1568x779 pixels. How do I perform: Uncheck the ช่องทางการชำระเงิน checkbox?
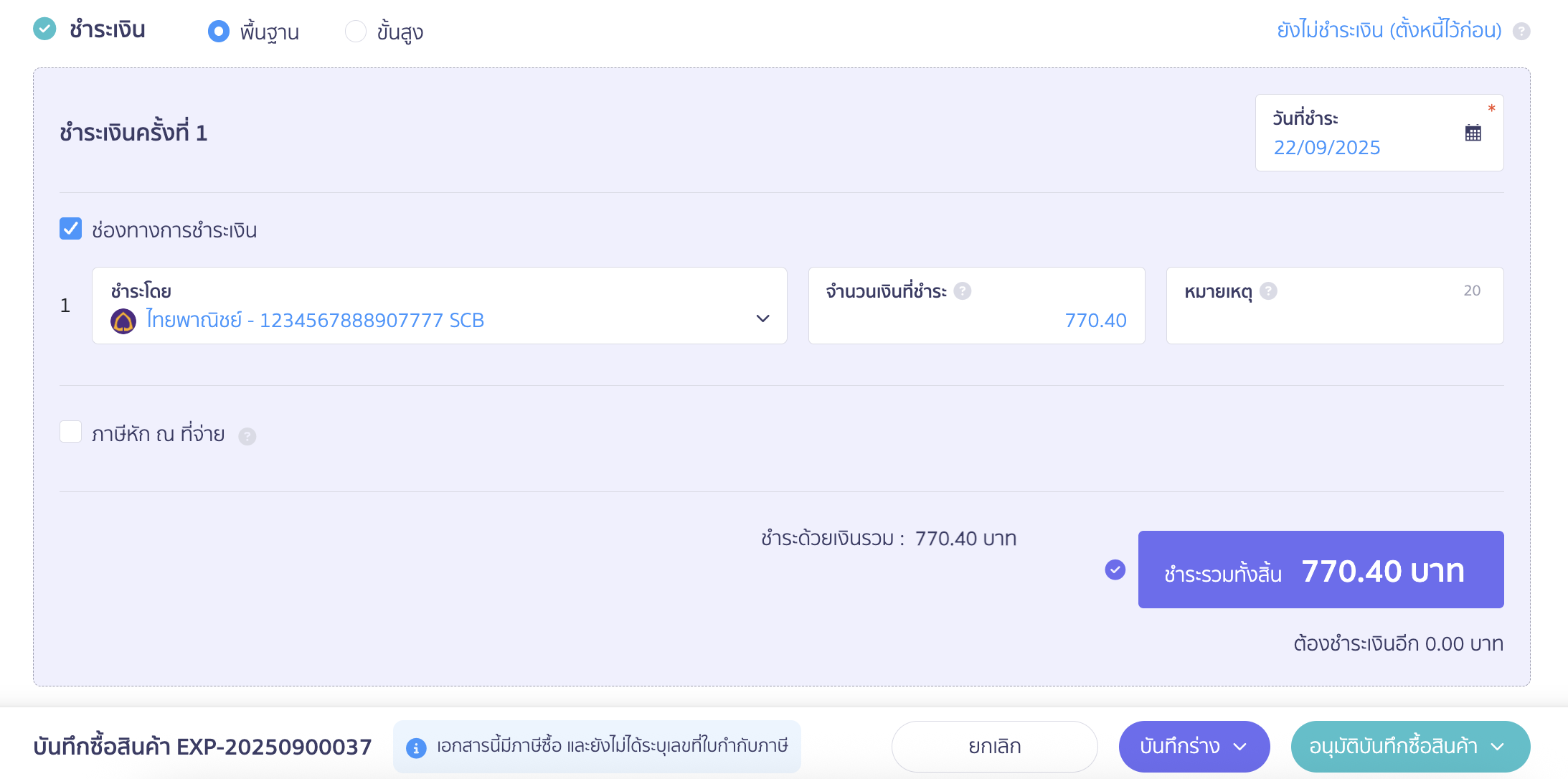click(70, 229)
